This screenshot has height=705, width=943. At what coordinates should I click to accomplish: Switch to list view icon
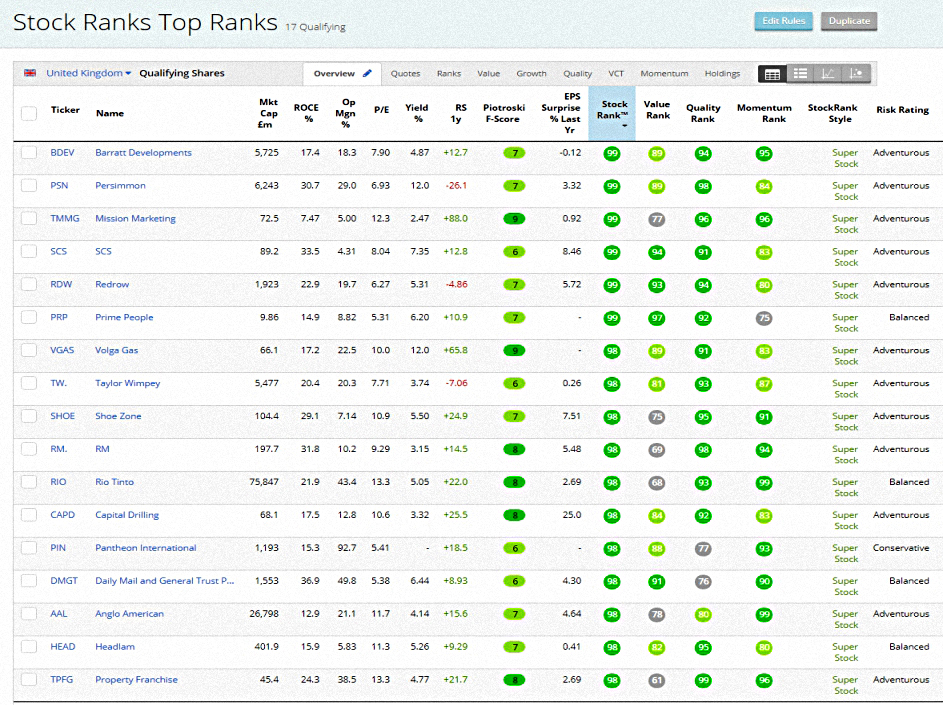point(800,74)
